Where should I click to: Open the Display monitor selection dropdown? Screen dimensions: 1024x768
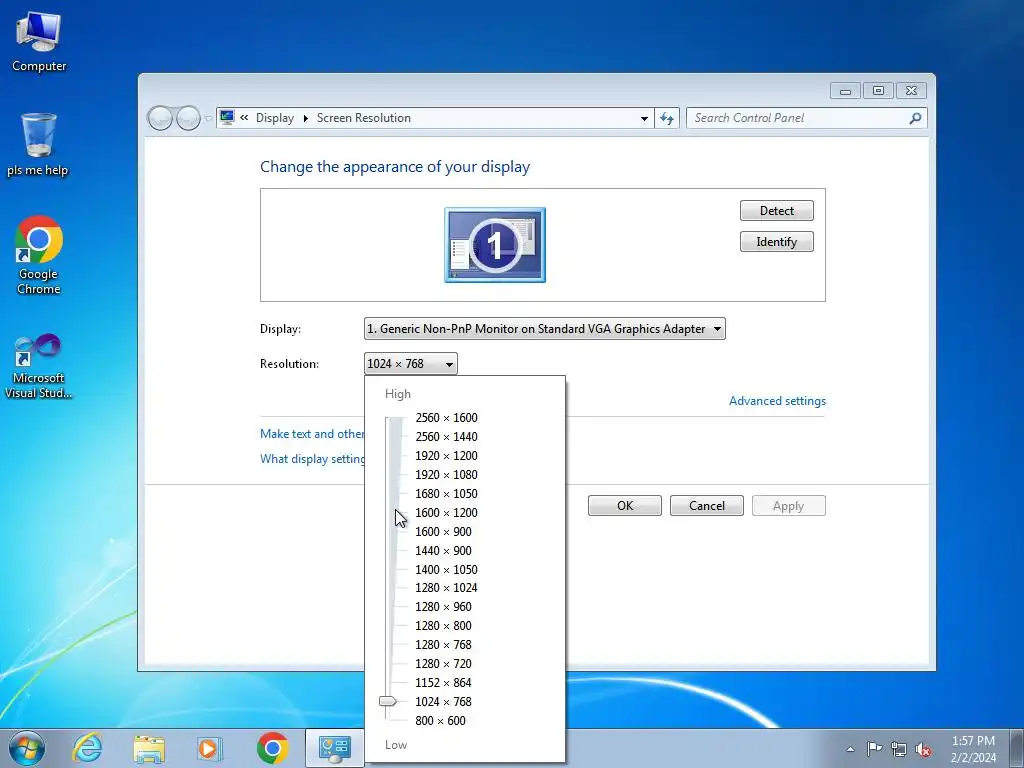tap(545, 328)
